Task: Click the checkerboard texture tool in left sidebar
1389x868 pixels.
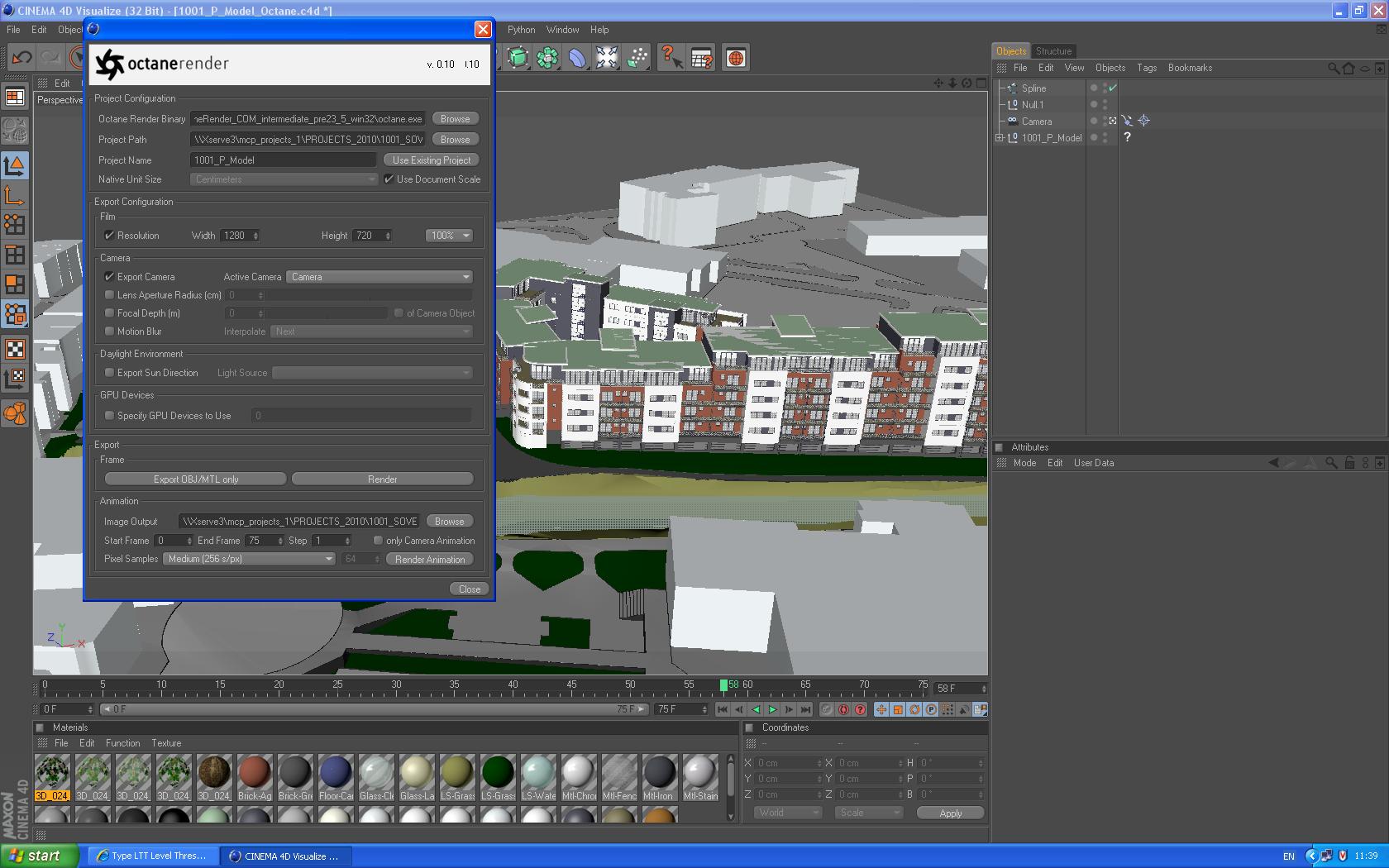Action: coord(15,349)
